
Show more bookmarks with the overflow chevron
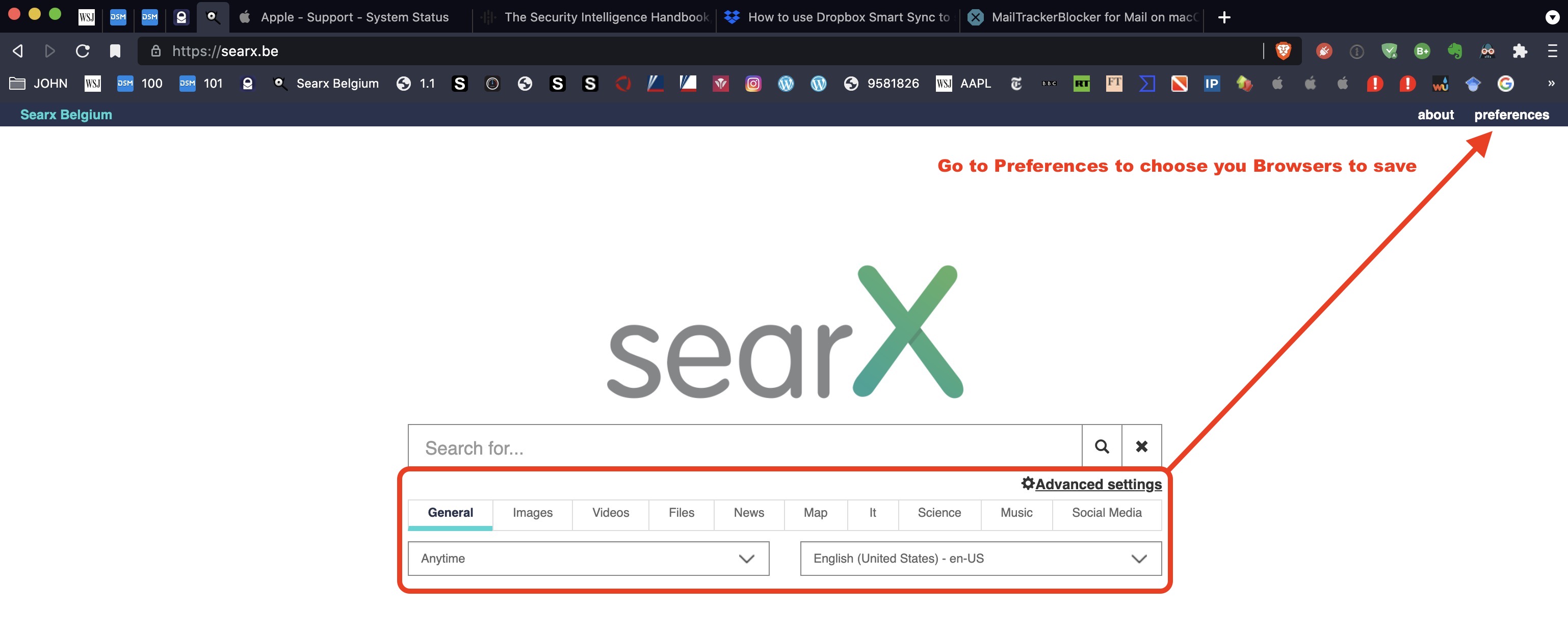pyautogui.click(x=1551, y=84)
